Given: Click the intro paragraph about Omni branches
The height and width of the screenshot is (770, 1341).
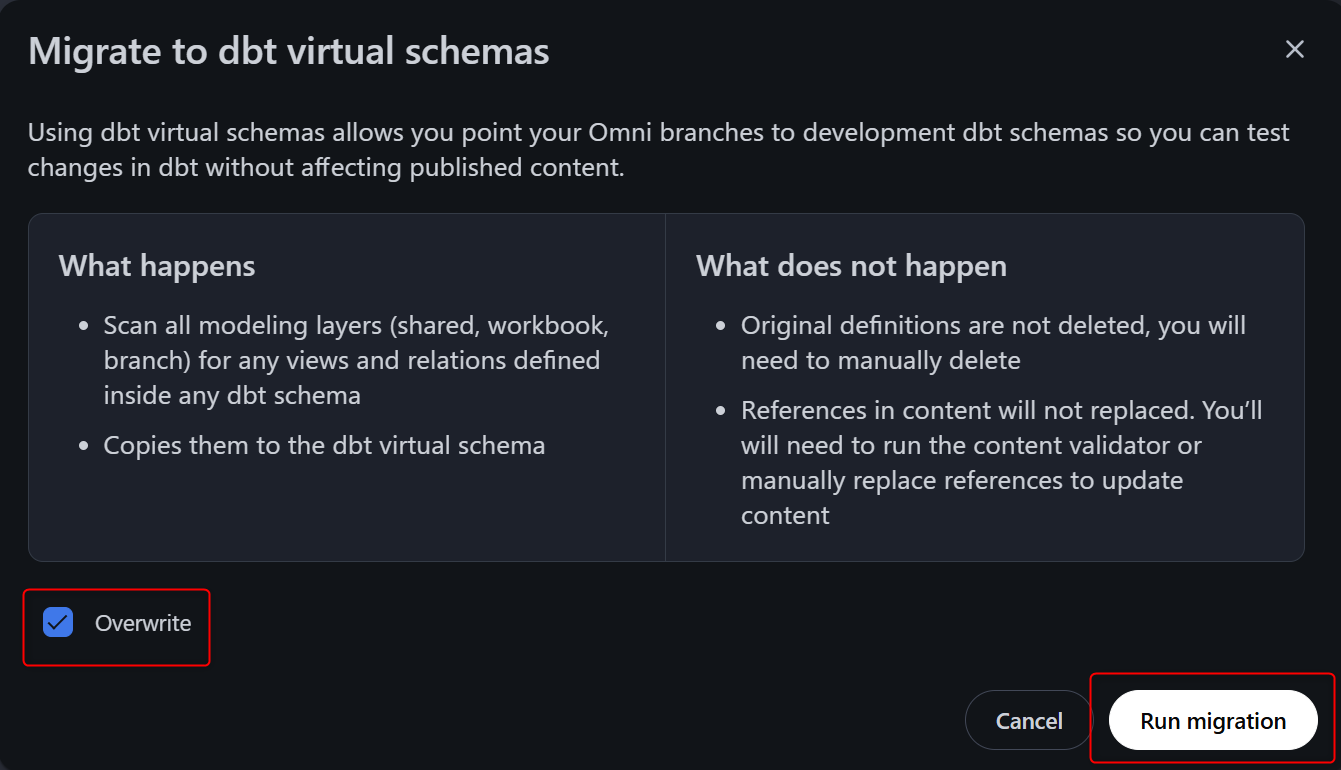Looking at the screenshot, I should [x=658, y=150].
